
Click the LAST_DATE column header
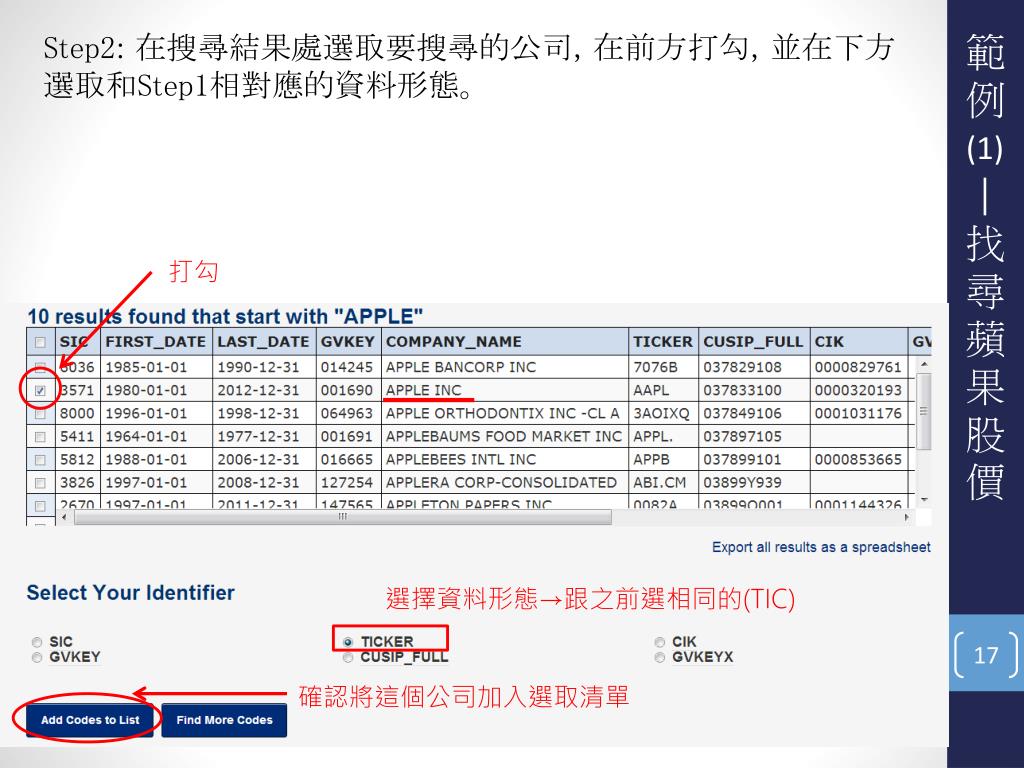point(264,342)
